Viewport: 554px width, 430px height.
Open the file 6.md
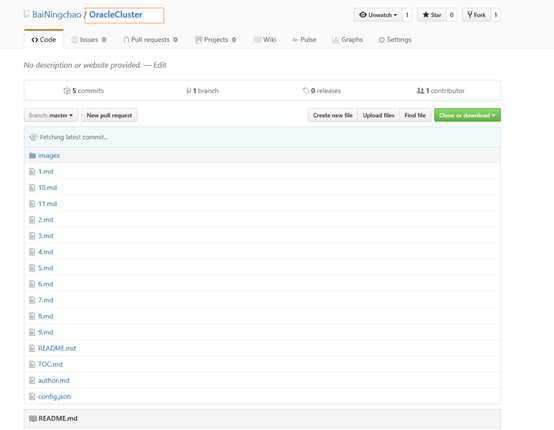(x=46, y=284)
